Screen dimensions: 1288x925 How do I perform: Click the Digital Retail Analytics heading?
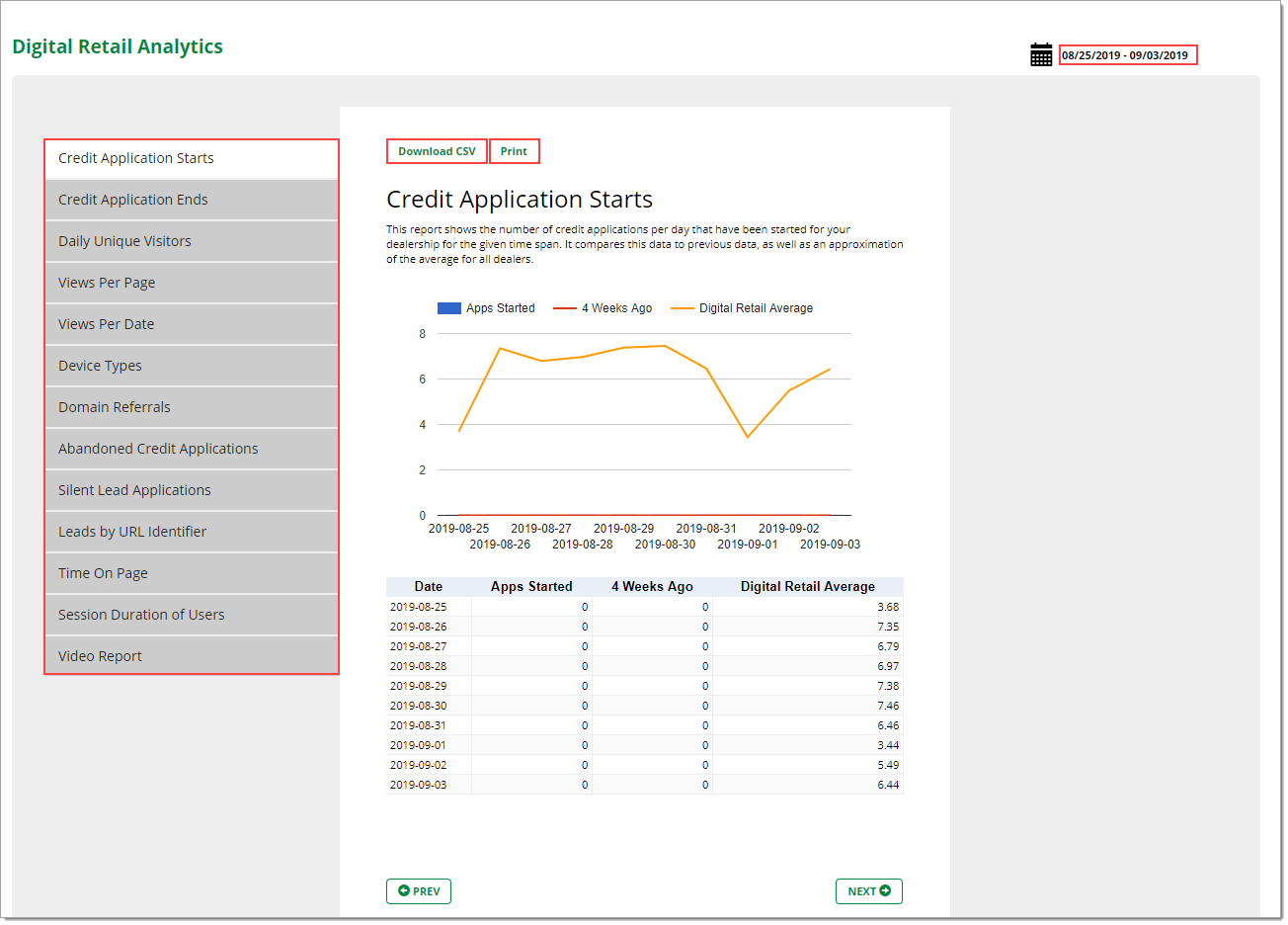(118, 45)
